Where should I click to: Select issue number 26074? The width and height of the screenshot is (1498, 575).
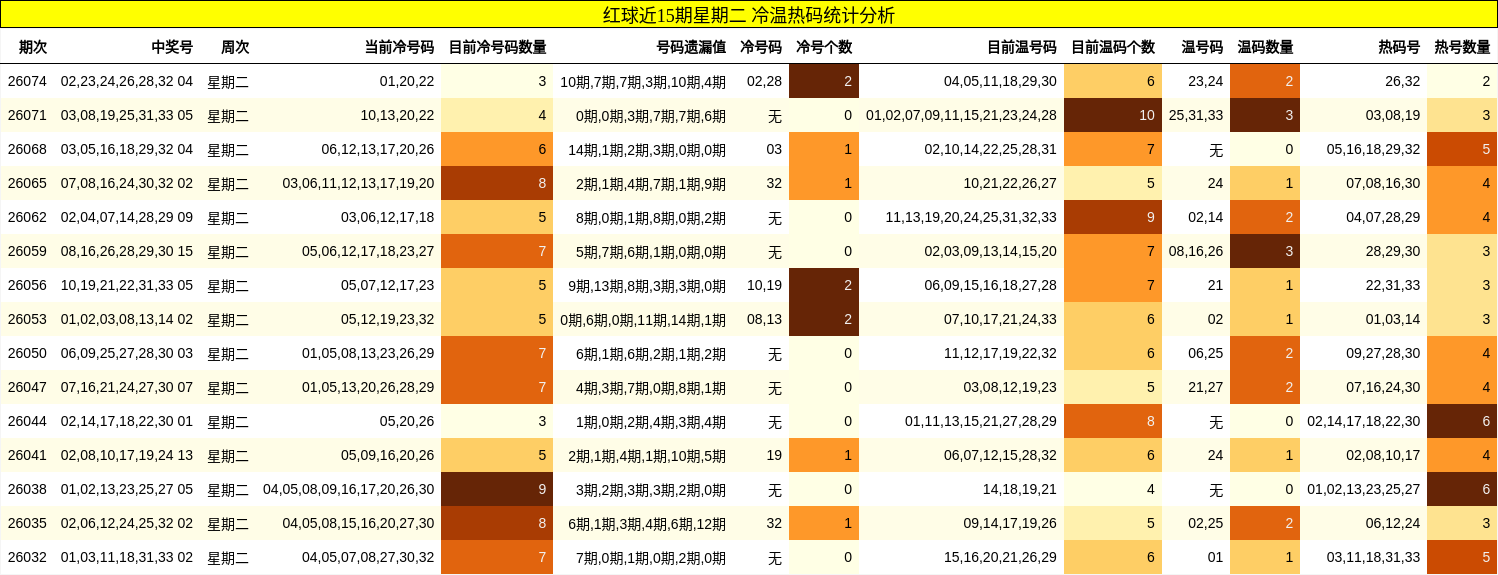point(27,81)
